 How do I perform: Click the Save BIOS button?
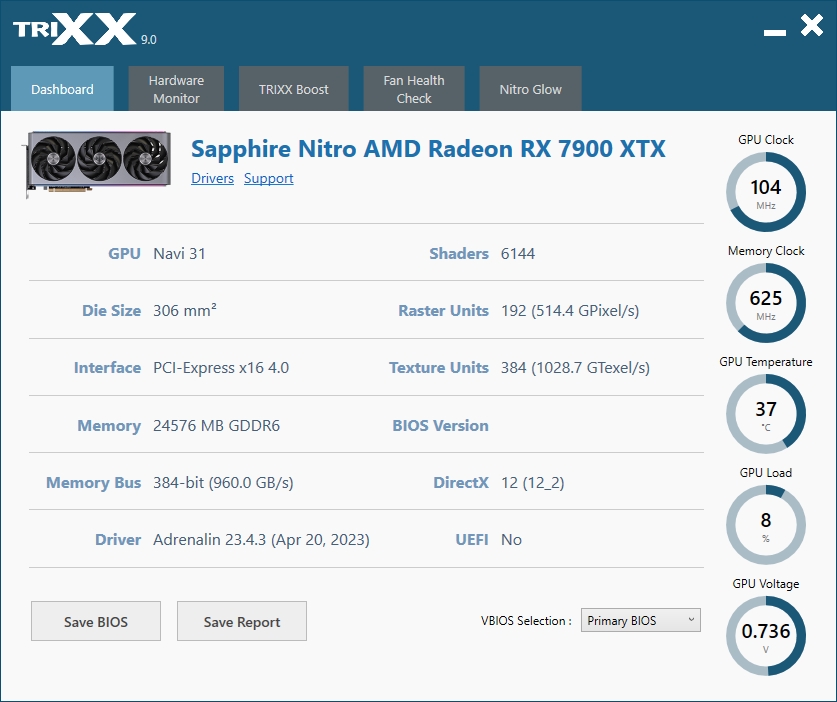coord(96,621)
